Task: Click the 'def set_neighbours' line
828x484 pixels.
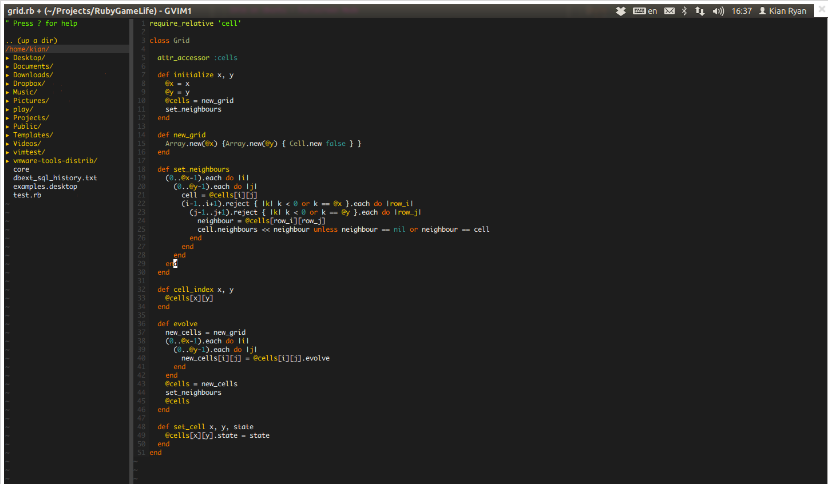Action: point(193,169)
